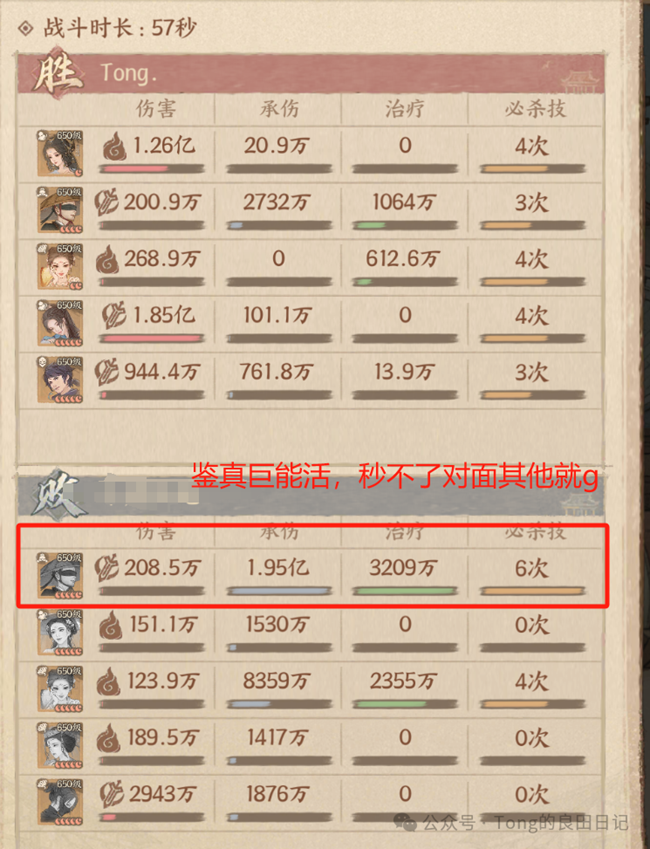The width and height of the screenshot is (650, 849).
Task: Click the 败 defeat badge icon
Action: [x=56, y=494]
